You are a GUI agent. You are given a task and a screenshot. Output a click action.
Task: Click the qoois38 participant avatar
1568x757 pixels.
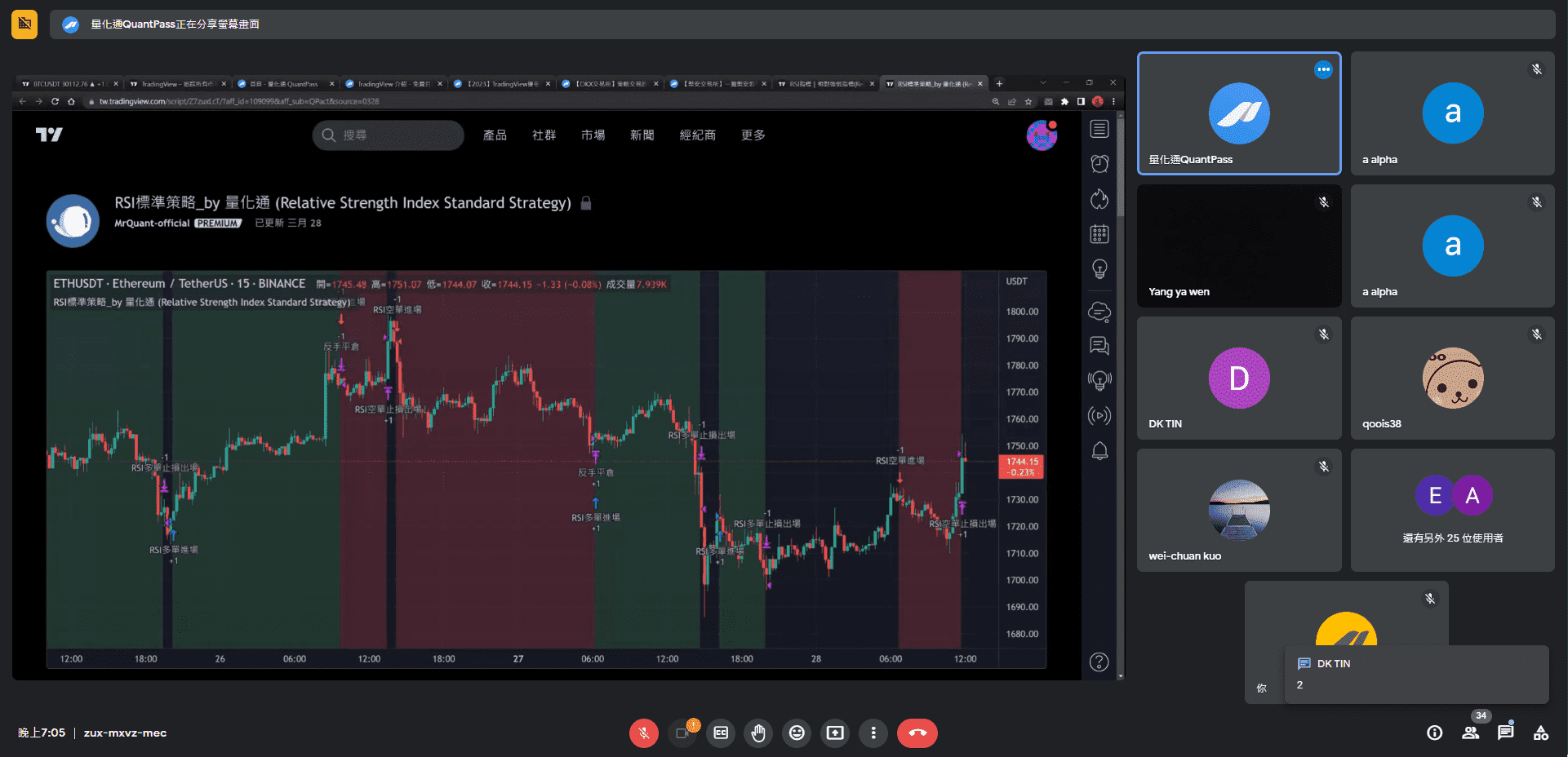(x=1453, y=378)
